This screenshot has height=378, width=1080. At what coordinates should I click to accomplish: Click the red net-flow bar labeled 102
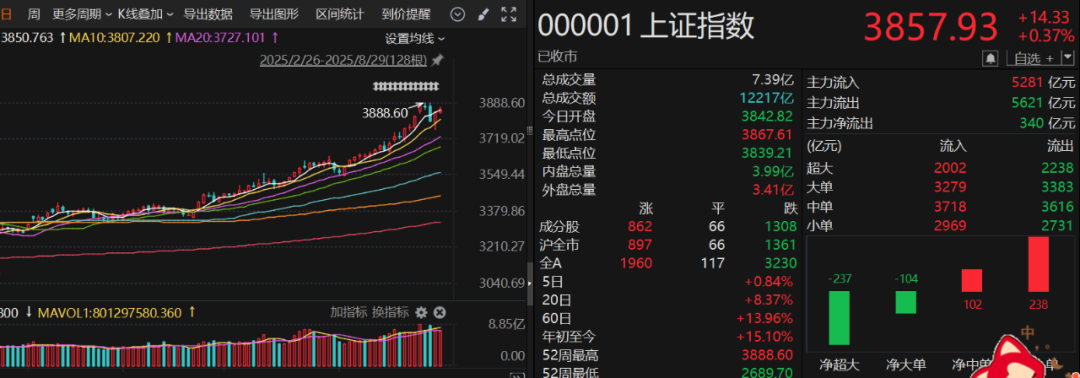pos(972,280)
